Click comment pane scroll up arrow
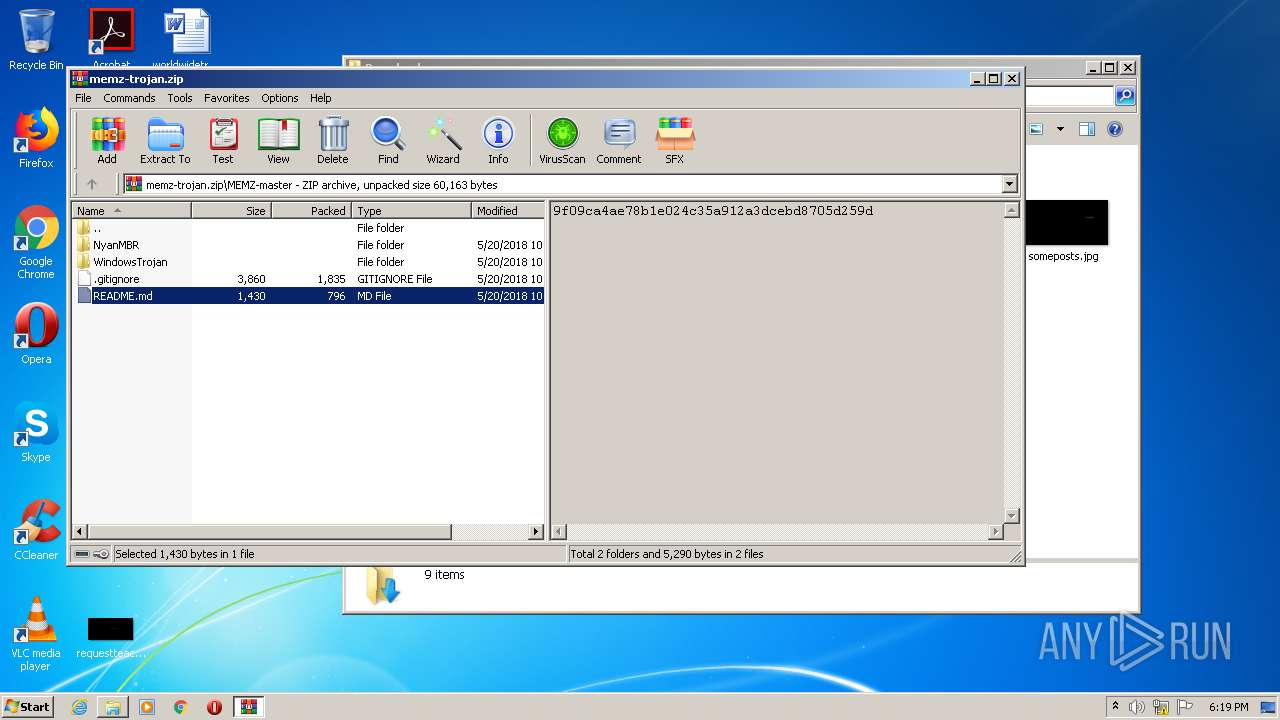The image size is (1280, 720). 1011,211
